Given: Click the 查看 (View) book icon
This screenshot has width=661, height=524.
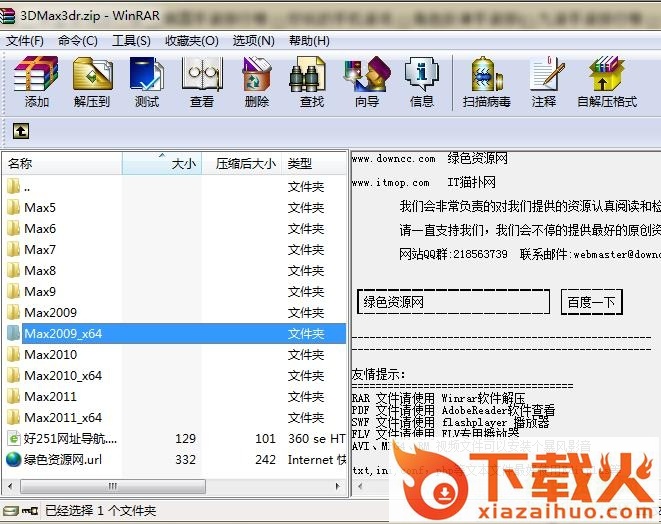Looking at the screenshot, I should (202, 74).
